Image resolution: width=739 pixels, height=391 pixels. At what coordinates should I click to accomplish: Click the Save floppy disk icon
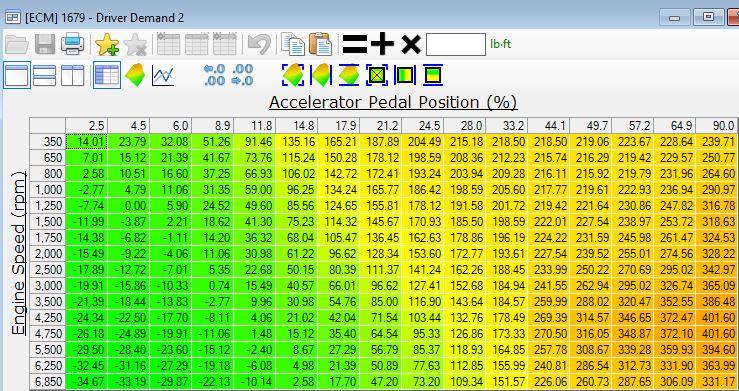point(45,44)
